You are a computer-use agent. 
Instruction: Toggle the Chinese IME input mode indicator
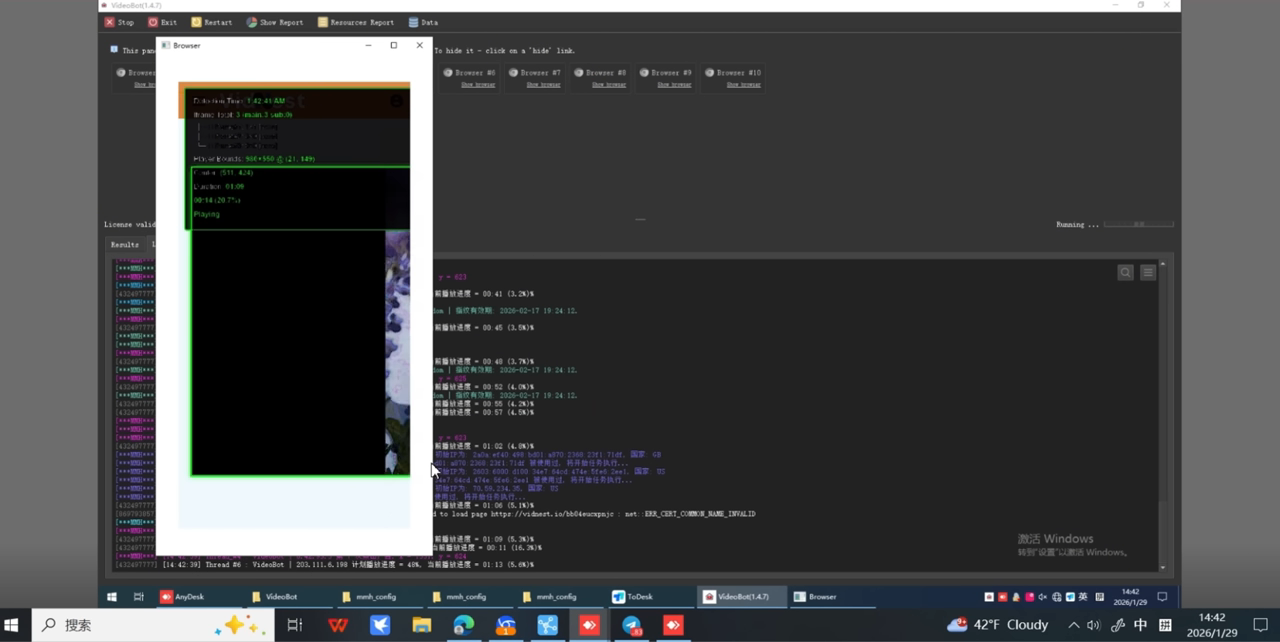pos(1140,625)
